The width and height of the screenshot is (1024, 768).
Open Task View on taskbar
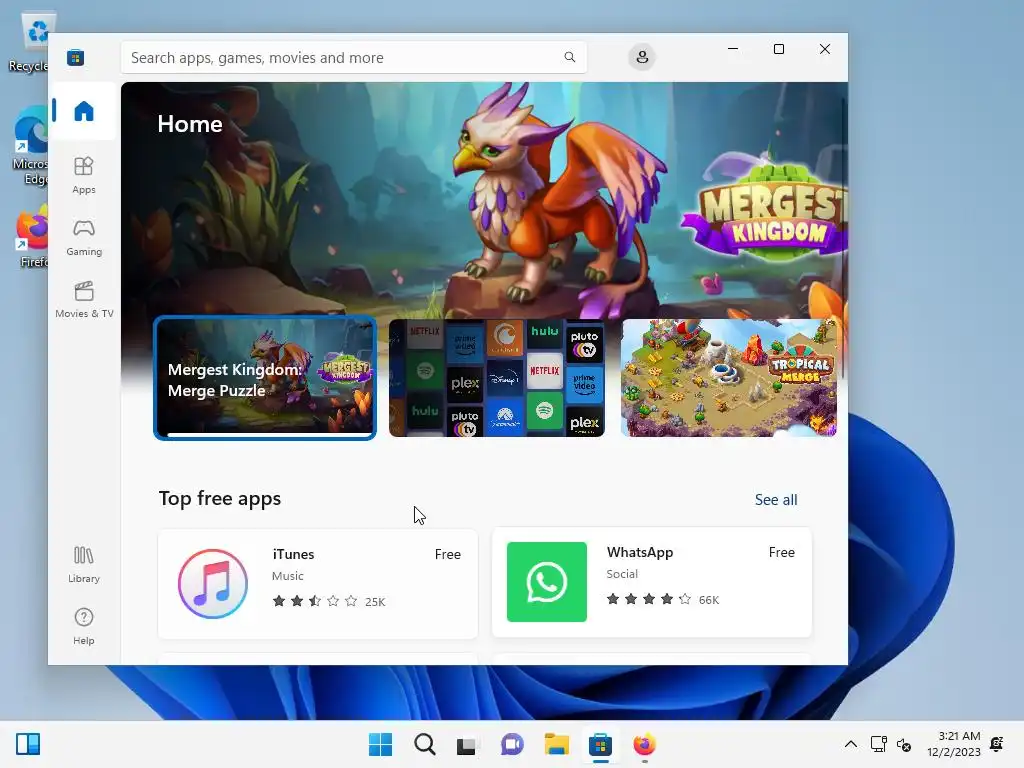coord(468,744)
